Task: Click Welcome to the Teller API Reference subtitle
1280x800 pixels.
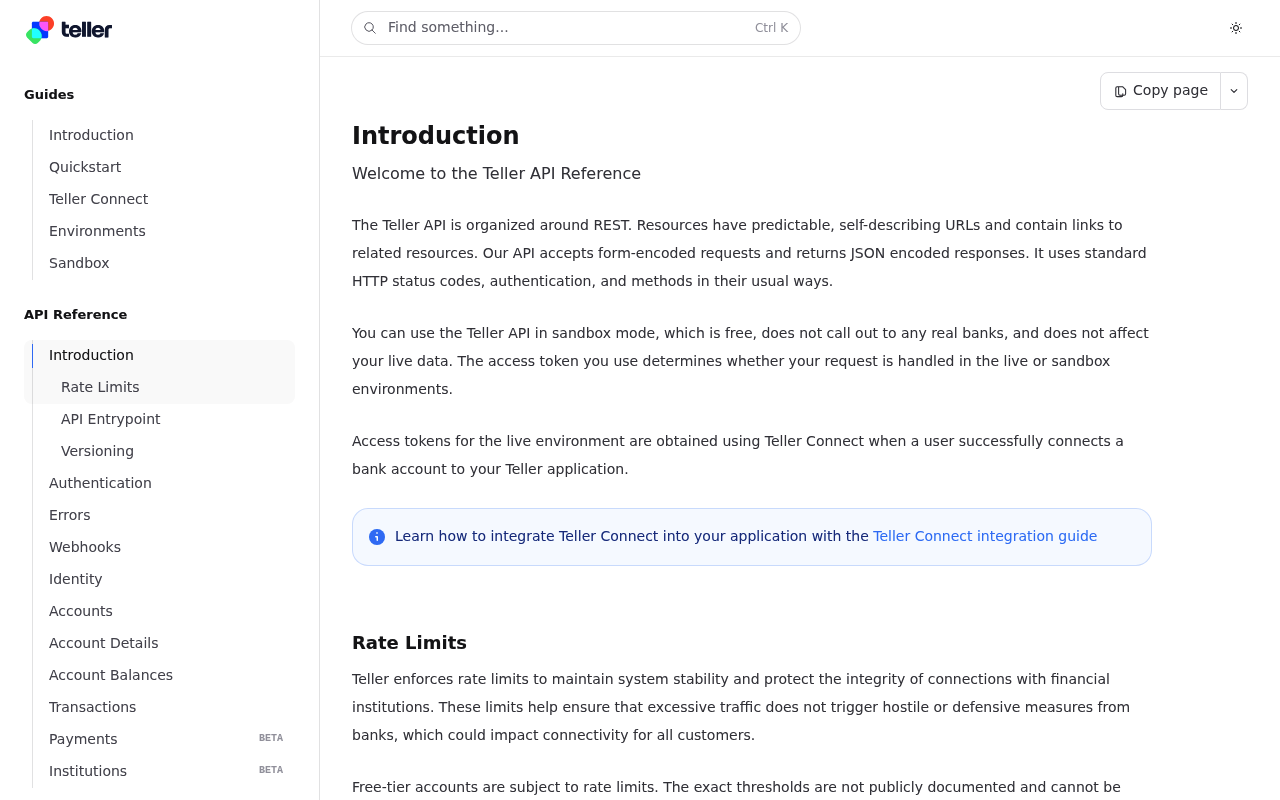Action: click(x=496, y=174)
